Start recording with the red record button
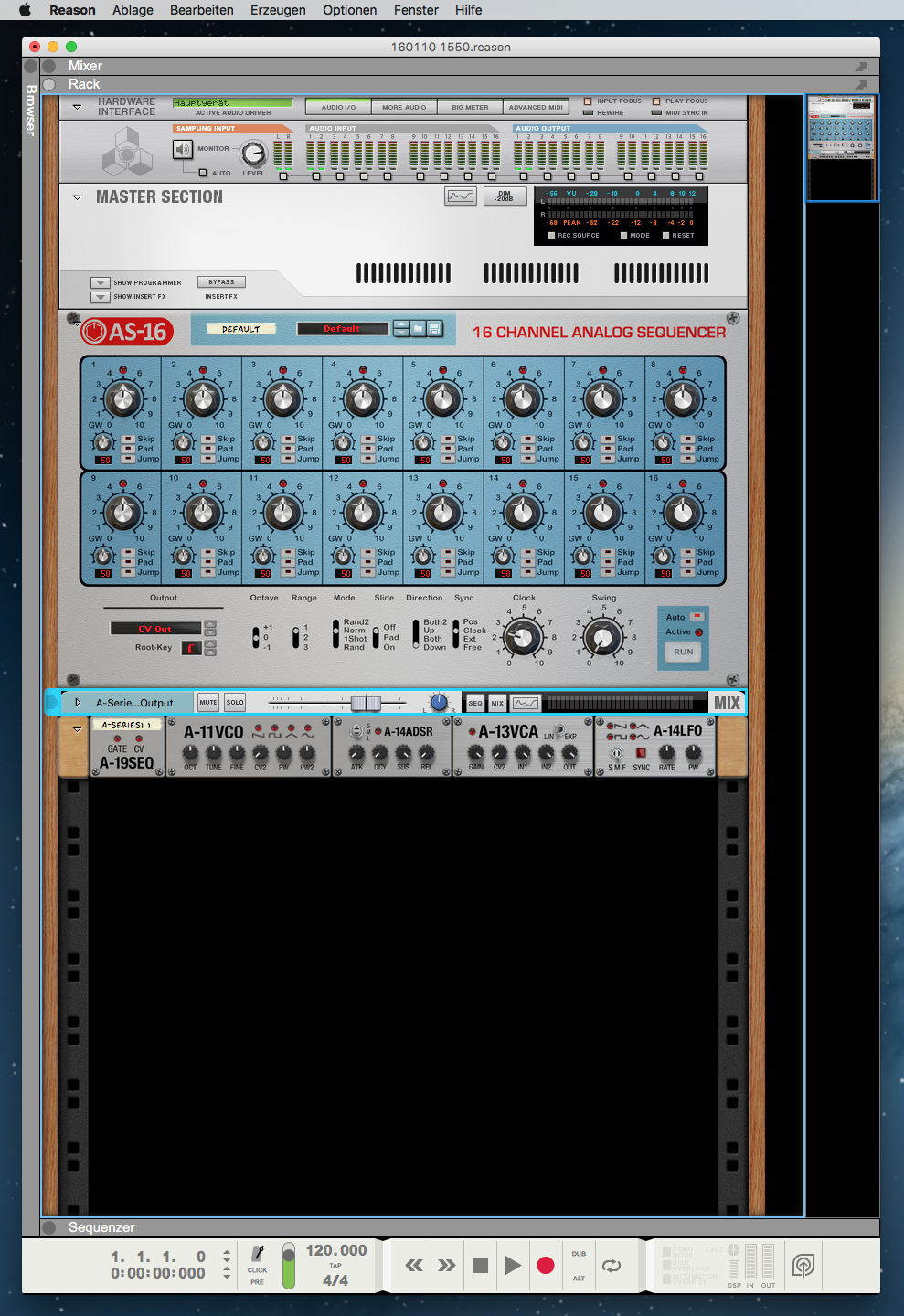This screenshot has width=904, height=1316. 546,1265
